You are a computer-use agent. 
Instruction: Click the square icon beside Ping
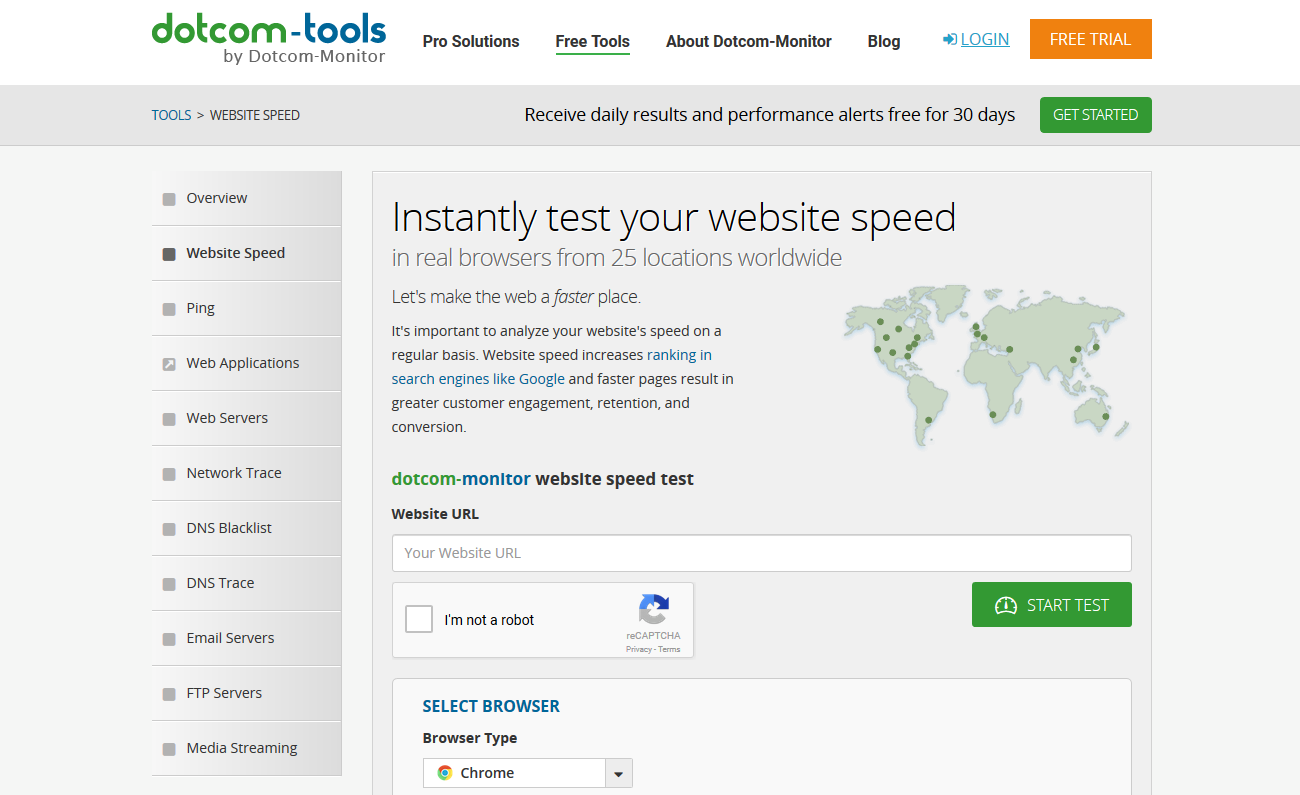169,309
